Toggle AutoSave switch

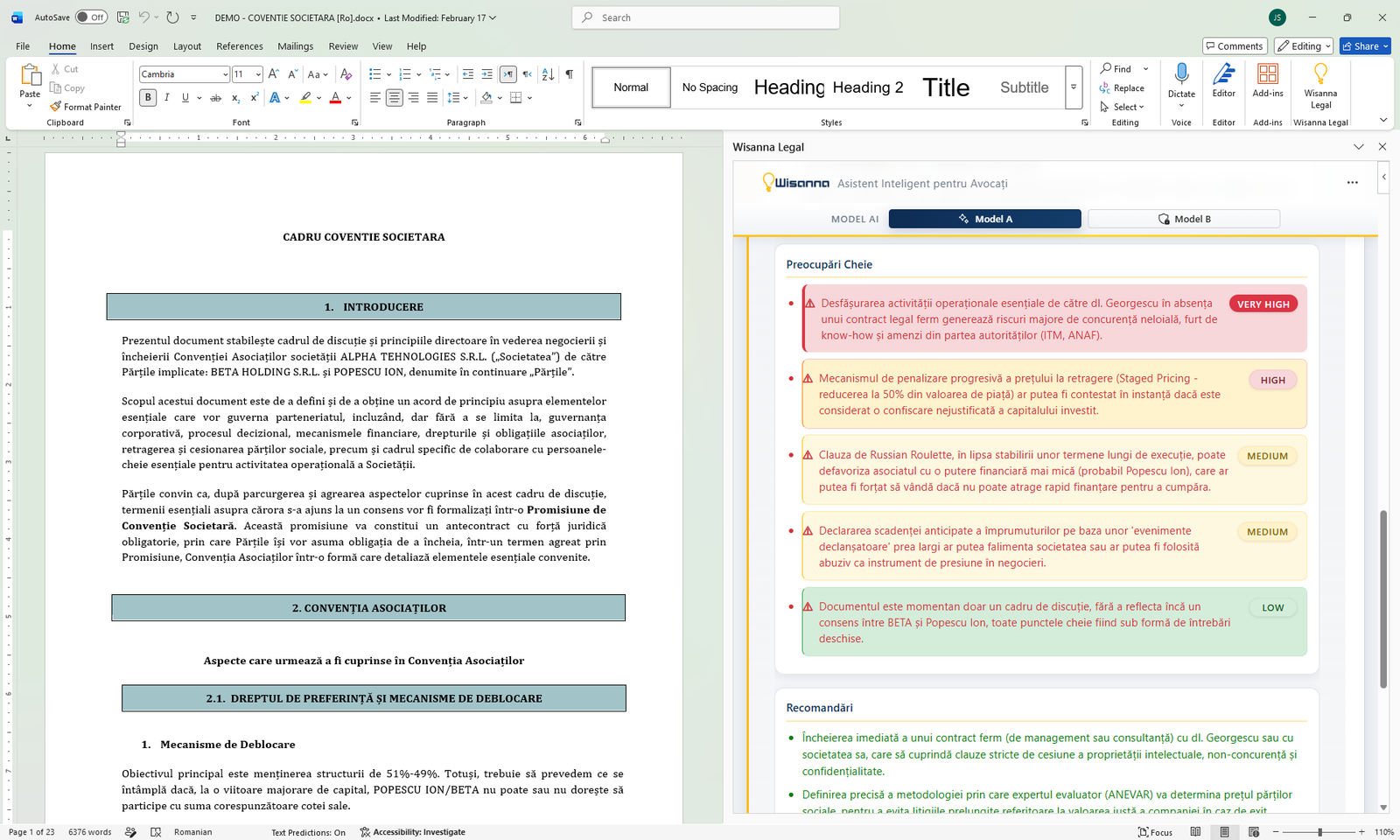click(91, 17)
